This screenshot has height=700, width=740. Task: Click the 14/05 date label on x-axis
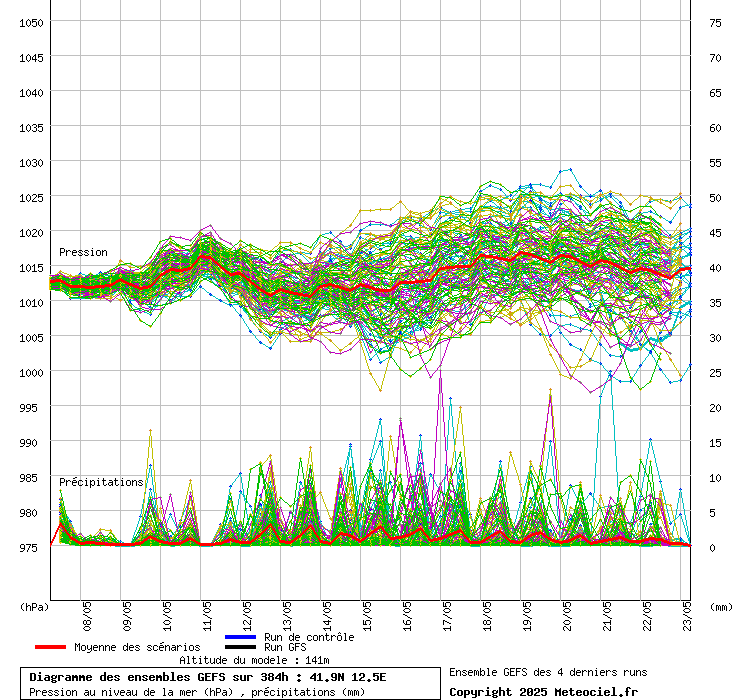tap(327, 616)
